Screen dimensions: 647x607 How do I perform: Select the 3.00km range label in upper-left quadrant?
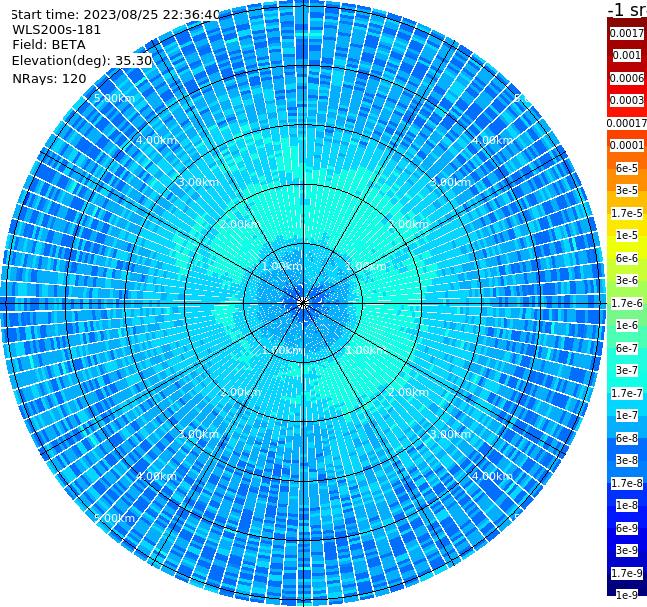[198, 182]
